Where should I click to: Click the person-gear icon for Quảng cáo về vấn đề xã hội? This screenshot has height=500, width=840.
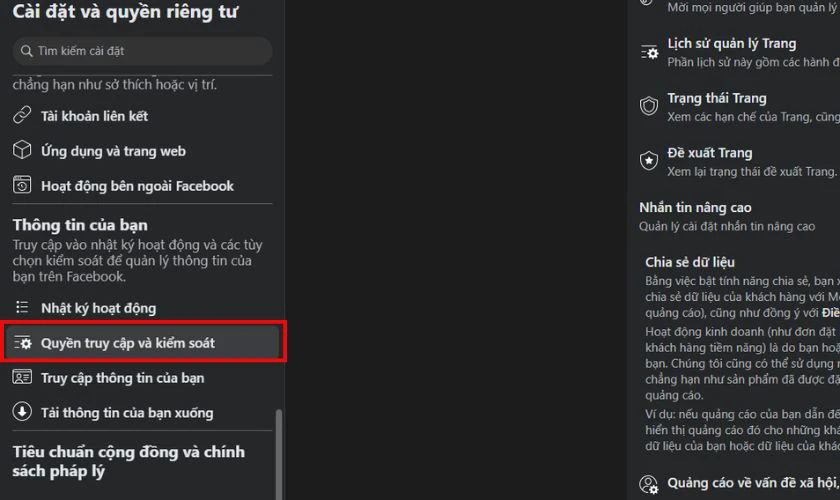pyautogui.click(x=649, y=484)
